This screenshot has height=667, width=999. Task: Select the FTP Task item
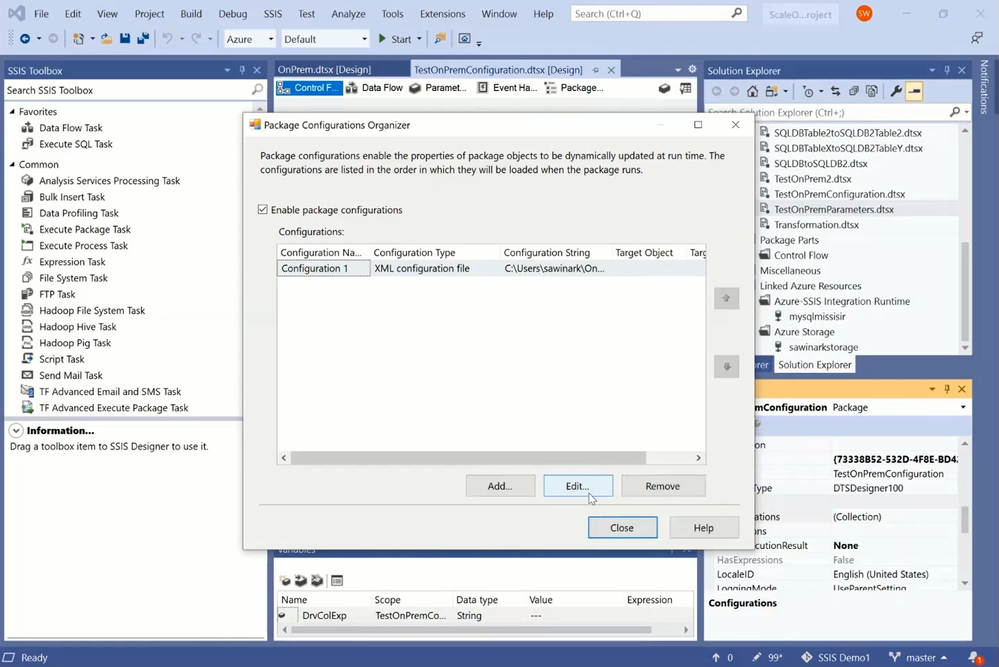coord(57,294)
